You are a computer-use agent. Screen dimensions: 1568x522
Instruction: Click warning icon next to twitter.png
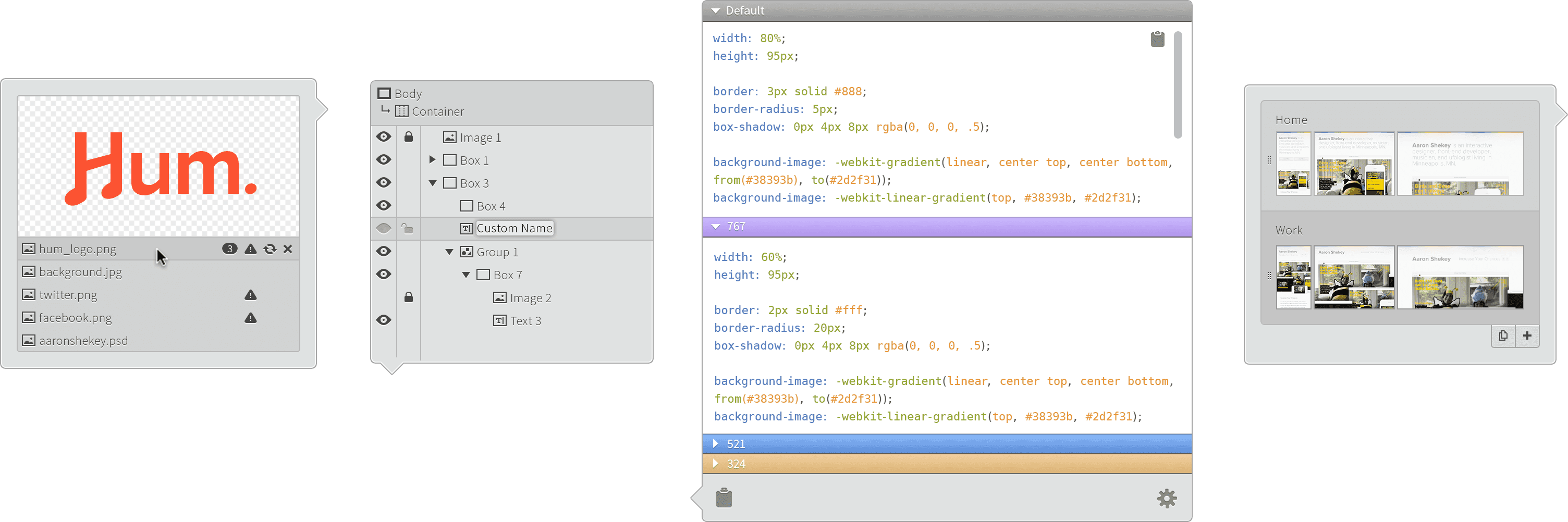(x=250, y=295)
